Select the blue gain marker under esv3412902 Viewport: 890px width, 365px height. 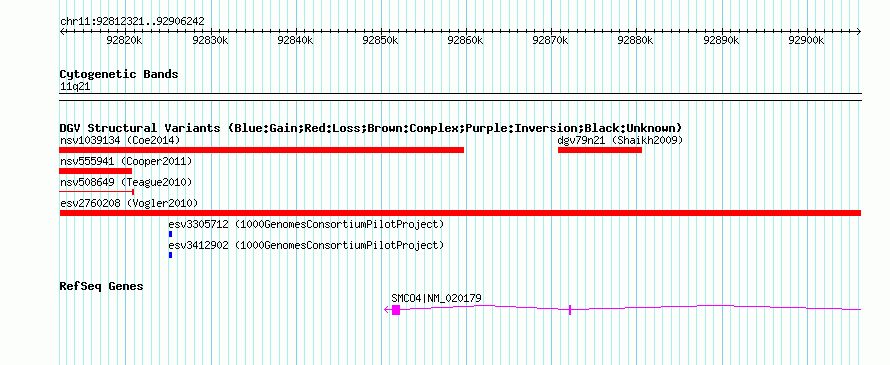click(170, 255)
